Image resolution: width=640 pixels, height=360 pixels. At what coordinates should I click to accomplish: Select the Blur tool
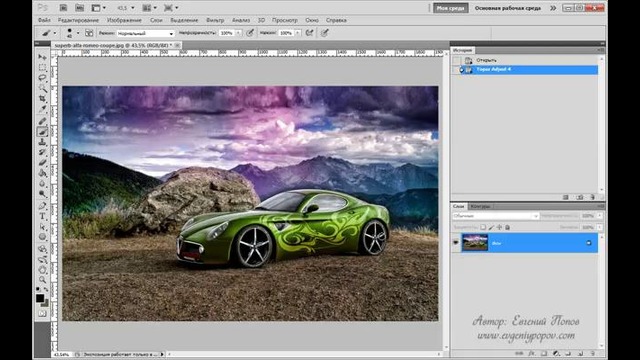tap(42, 183)
